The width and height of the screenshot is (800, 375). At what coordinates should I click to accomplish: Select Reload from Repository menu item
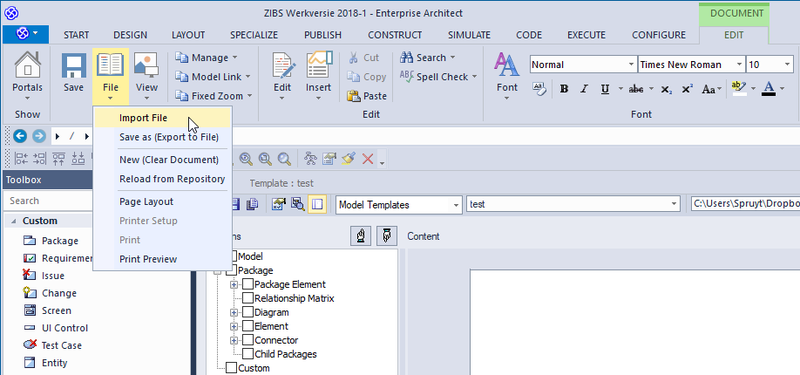[x=162, y=179]
